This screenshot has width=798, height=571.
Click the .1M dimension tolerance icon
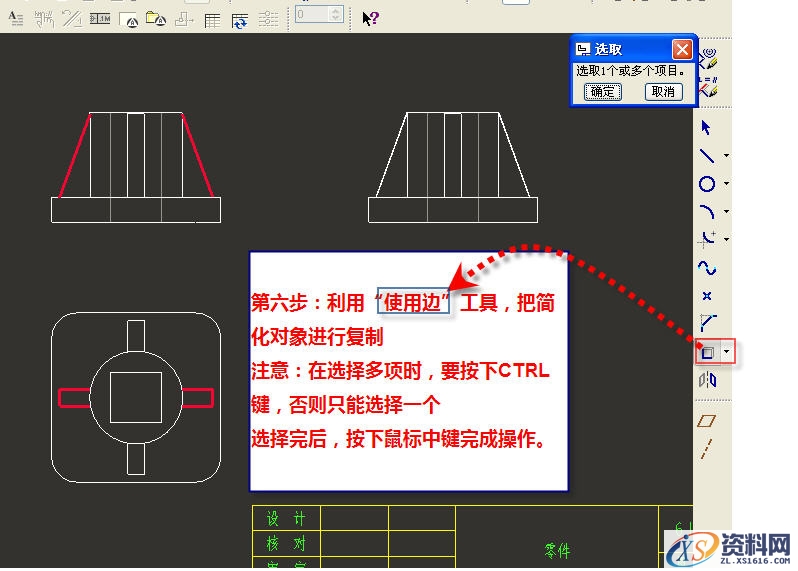coord(100,19)
